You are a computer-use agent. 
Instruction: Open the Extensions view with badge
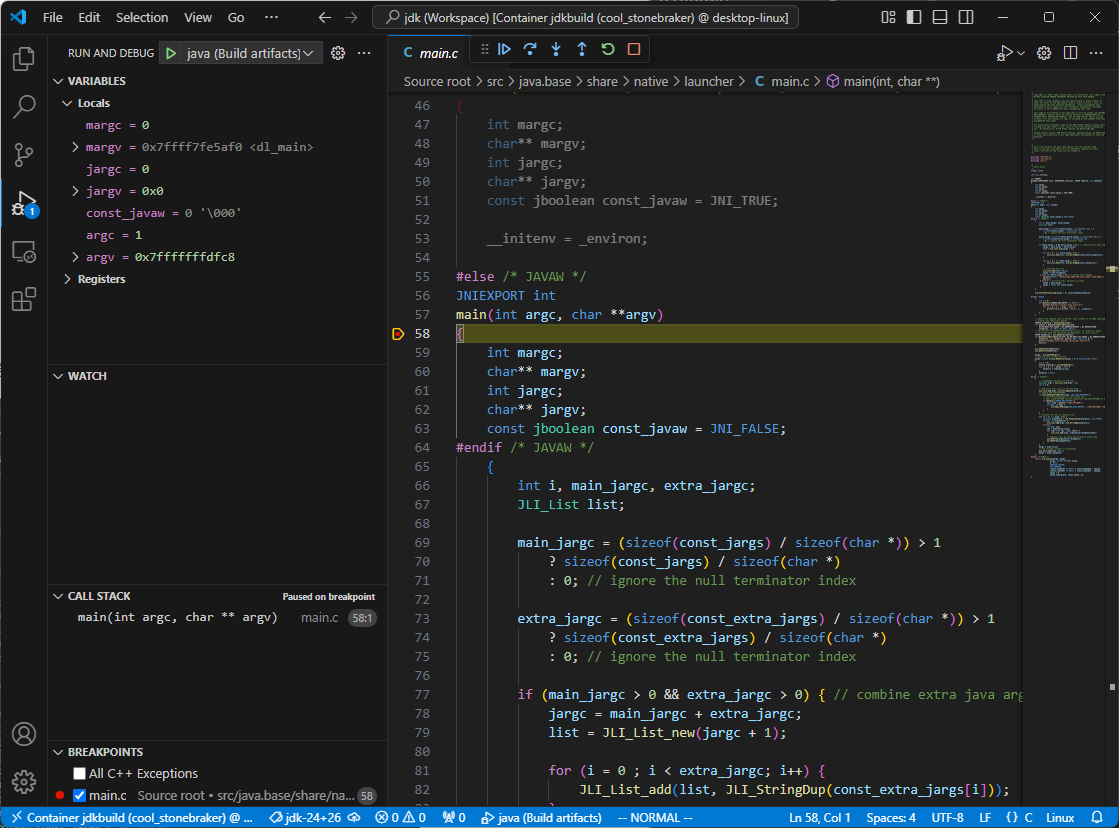tap(24, 297)
